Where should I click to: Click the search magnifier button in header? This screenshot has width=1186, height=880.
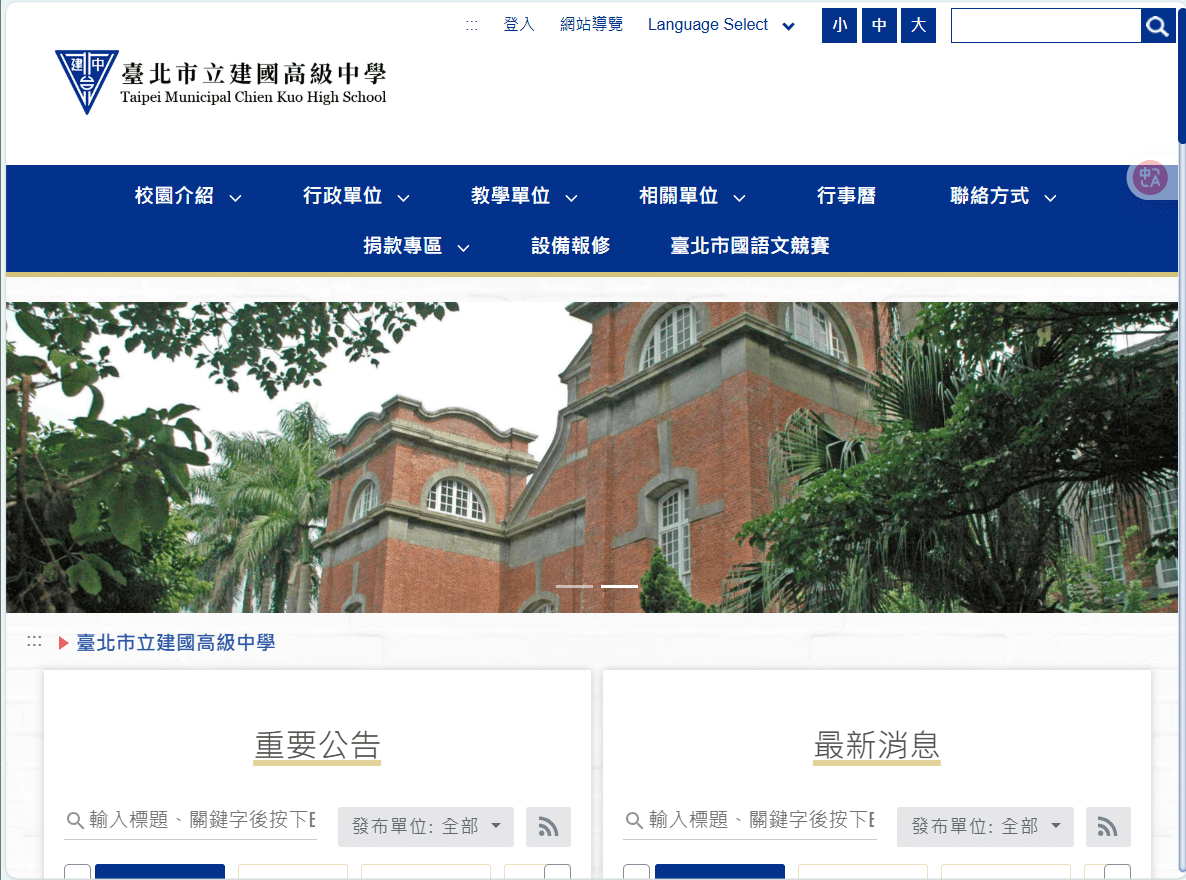[1157, 26]
